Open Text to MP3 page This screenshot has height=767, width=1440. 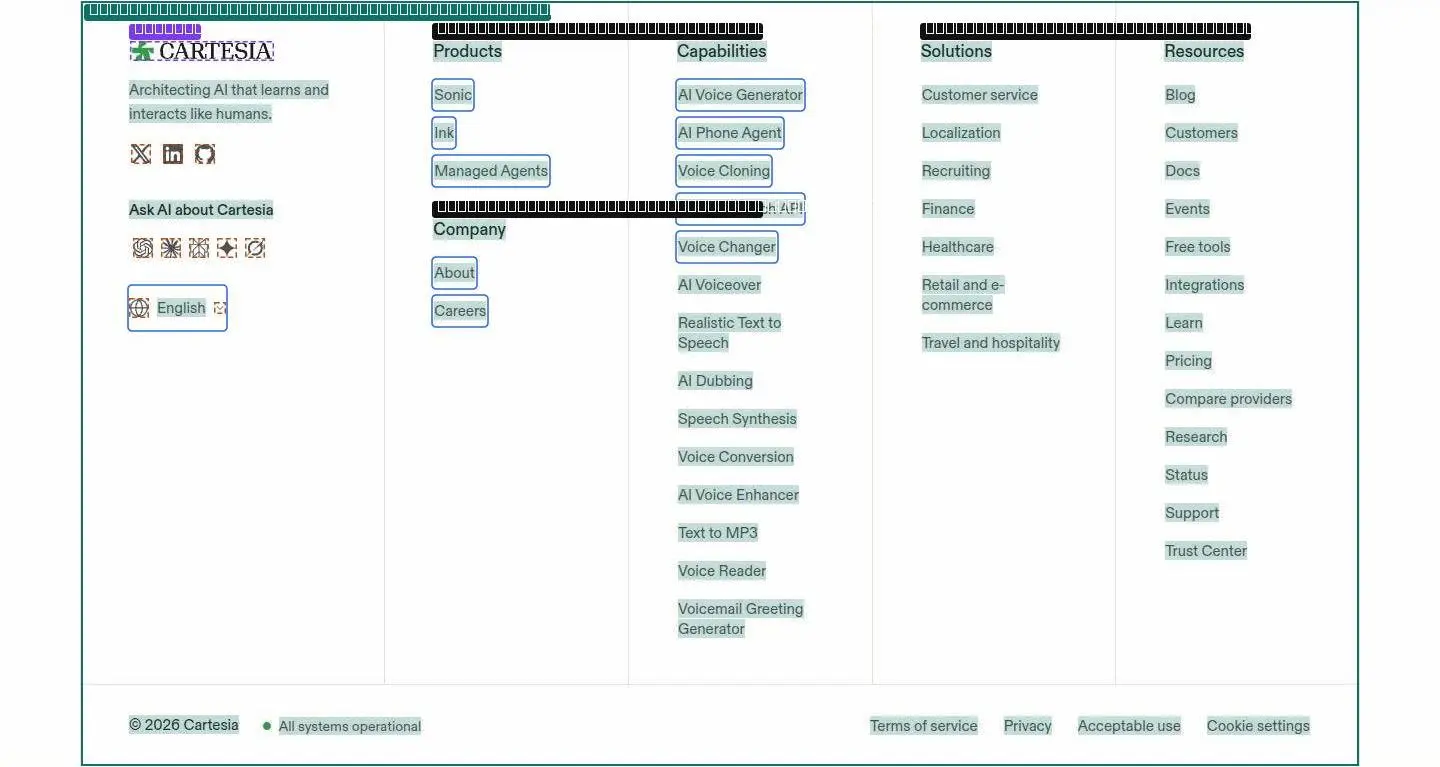(x=718, y=533)
